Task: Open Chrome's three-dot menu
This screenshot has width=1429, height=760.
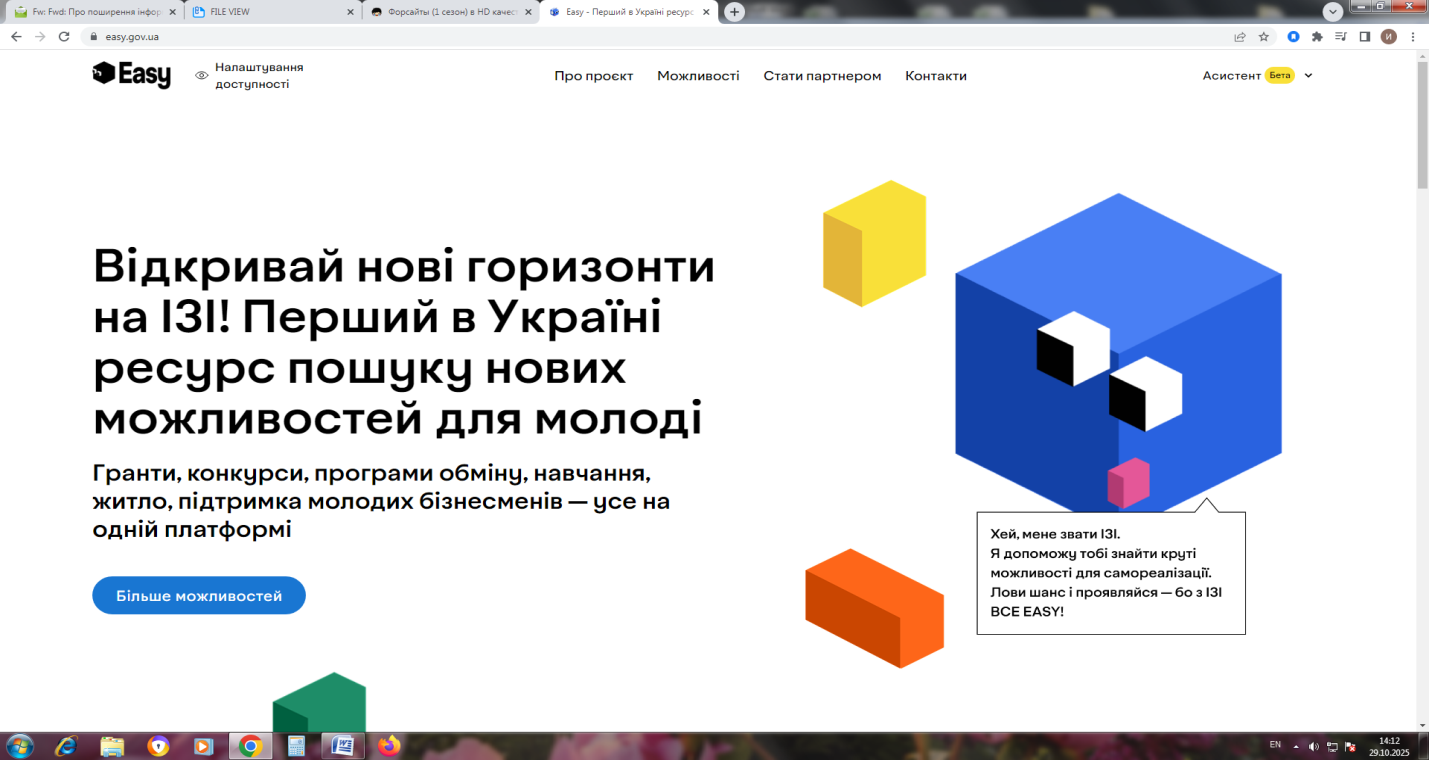Action: (1413, 37)
